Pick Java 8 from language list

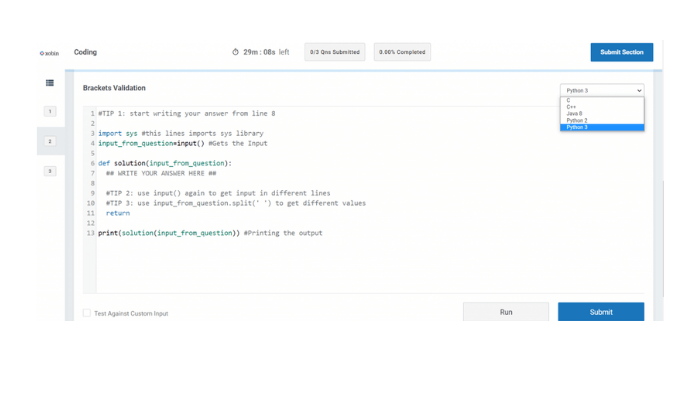pos(574,114)
